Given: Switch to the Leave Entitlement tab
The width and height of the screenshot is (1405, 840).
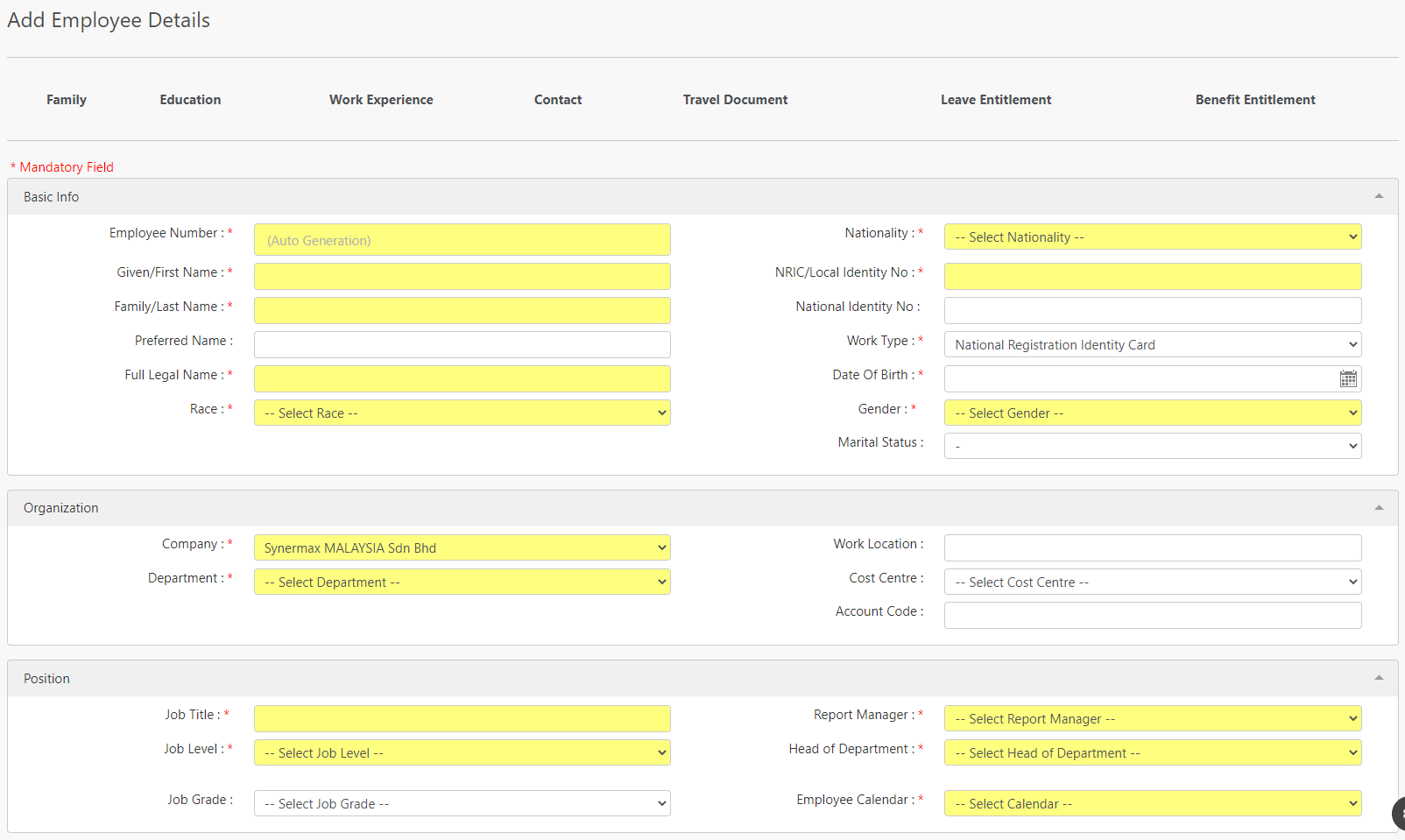Looking at the screenshot, I should tap(996, 100).
